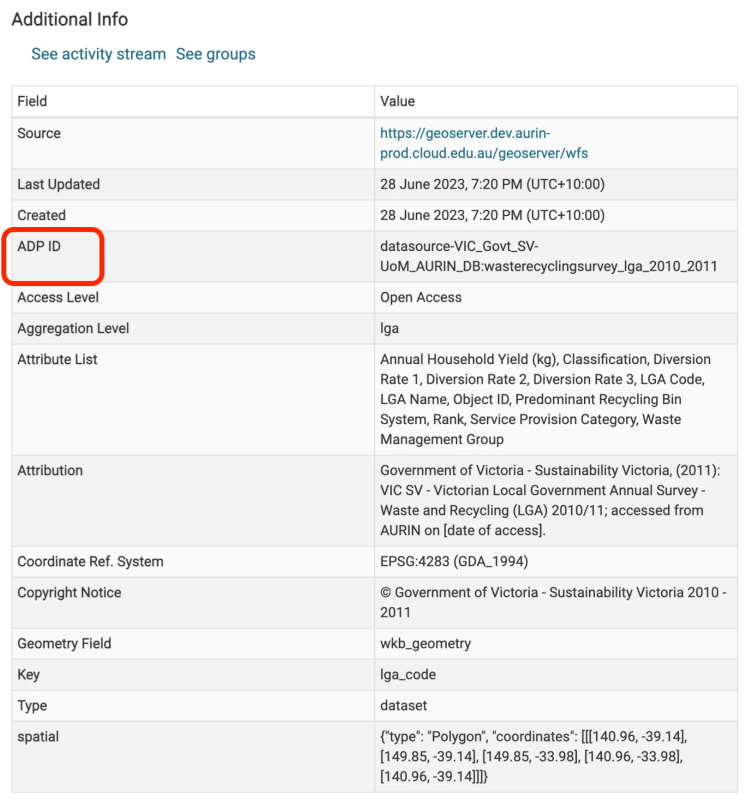Select the Attribution field label
Viewport: 746px width, 800px height.
point(50,470)
